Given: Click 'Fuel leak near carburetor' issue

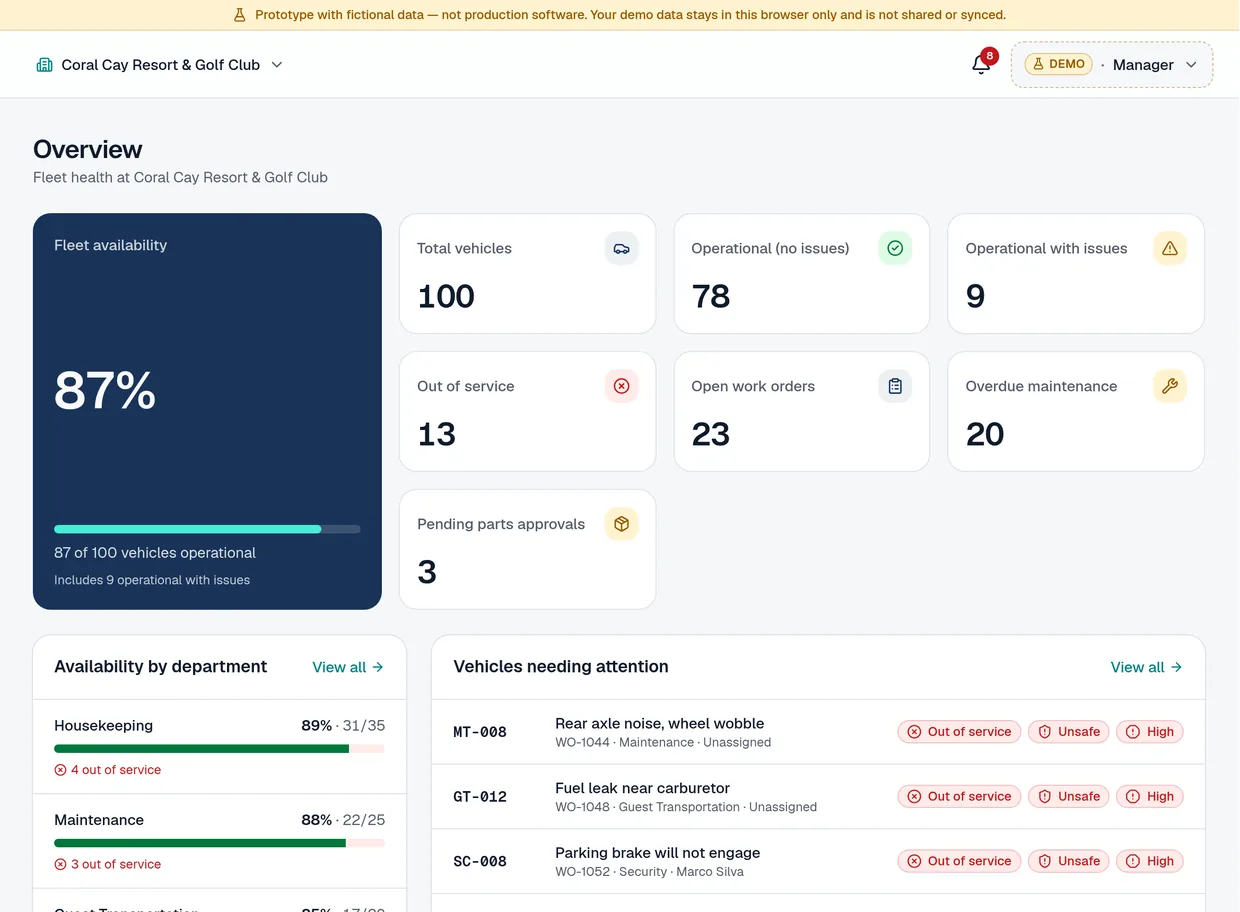Looking at the screenshot, I should pos(642,788).
